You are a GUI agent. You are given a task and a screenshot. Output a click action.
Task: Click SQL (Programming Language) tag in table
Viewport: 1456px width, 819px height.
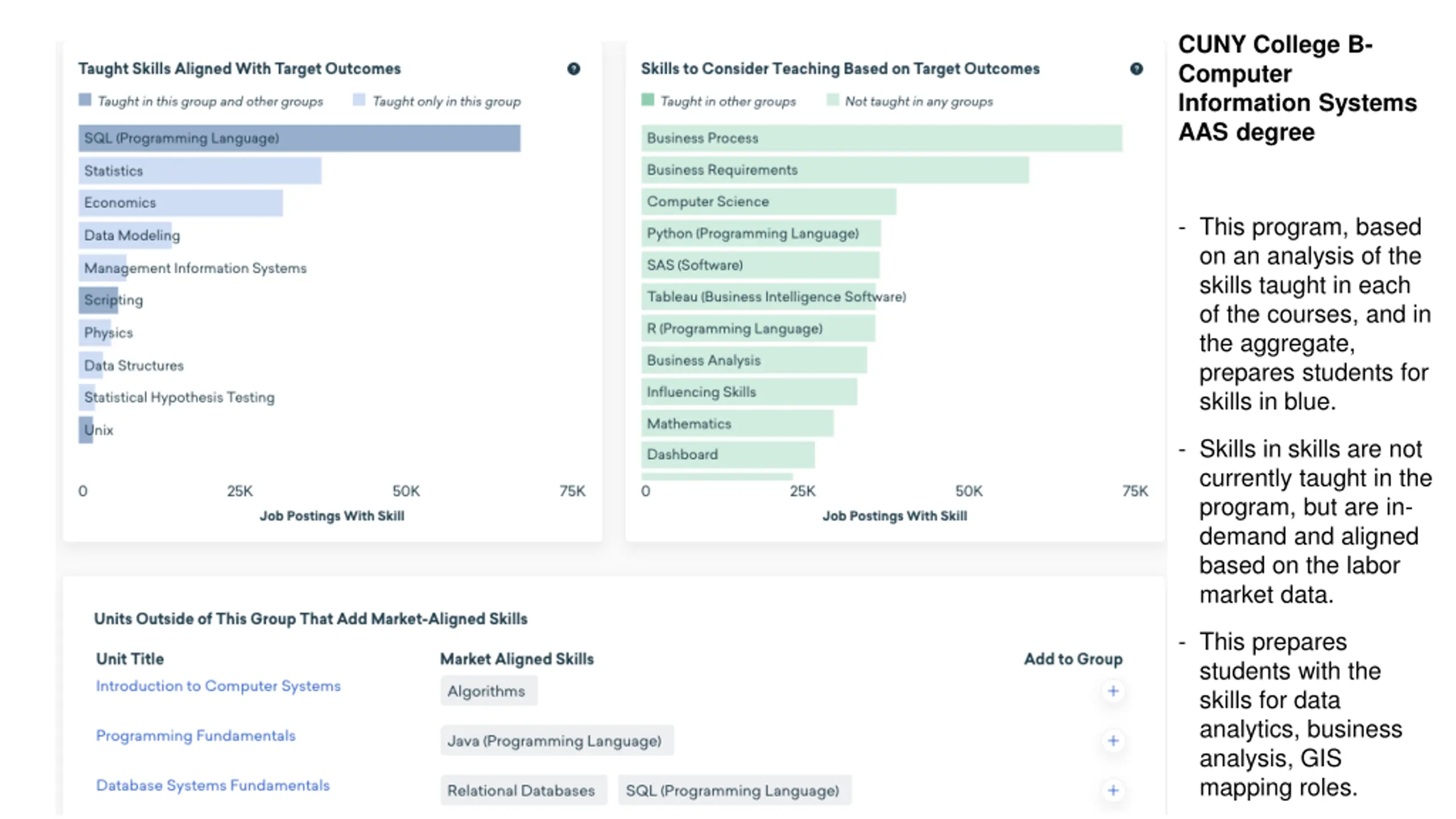734,790
